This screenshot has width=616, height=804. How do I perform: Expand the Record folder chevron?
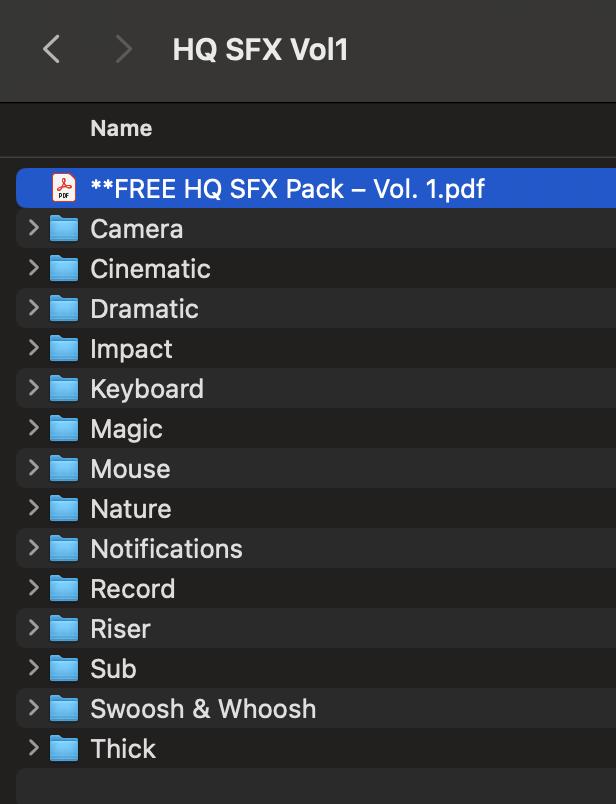click(x=33, y=588)
